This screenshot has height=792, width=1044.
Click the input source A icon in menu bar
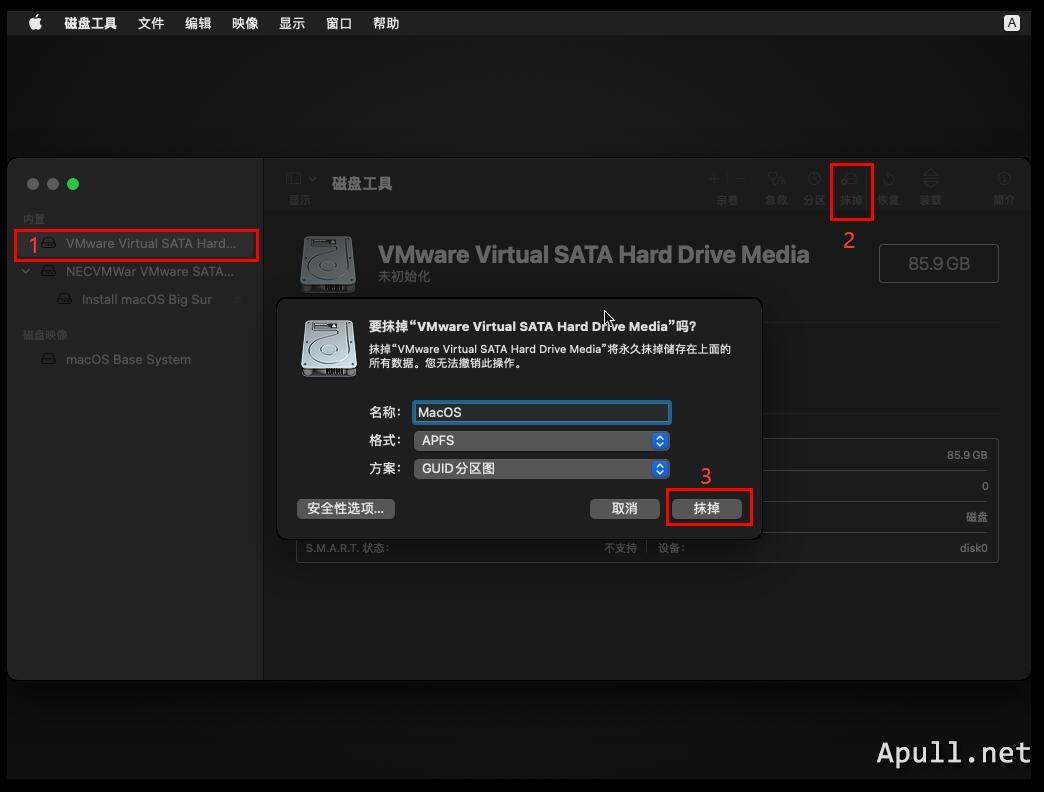point(1011,23)
